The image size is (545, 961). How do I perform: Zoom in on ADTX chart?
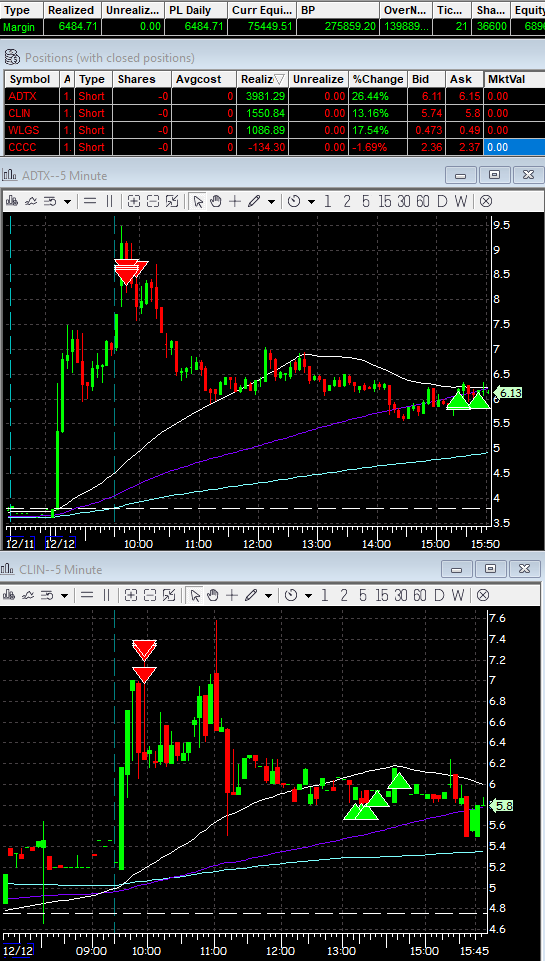[x=134, y=201]
